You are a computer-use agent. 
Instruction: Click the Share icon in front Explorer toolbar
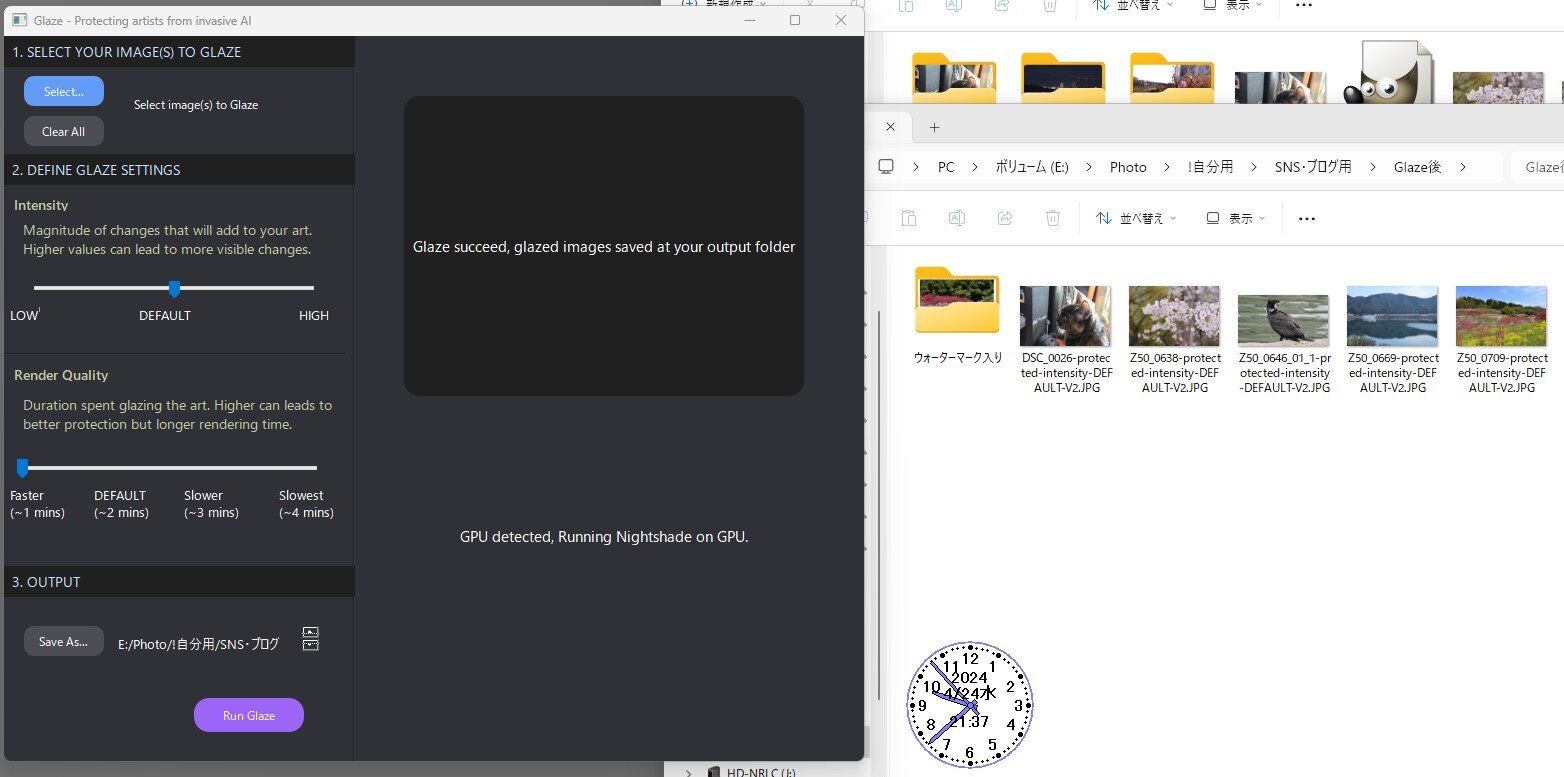(1005, 218)
